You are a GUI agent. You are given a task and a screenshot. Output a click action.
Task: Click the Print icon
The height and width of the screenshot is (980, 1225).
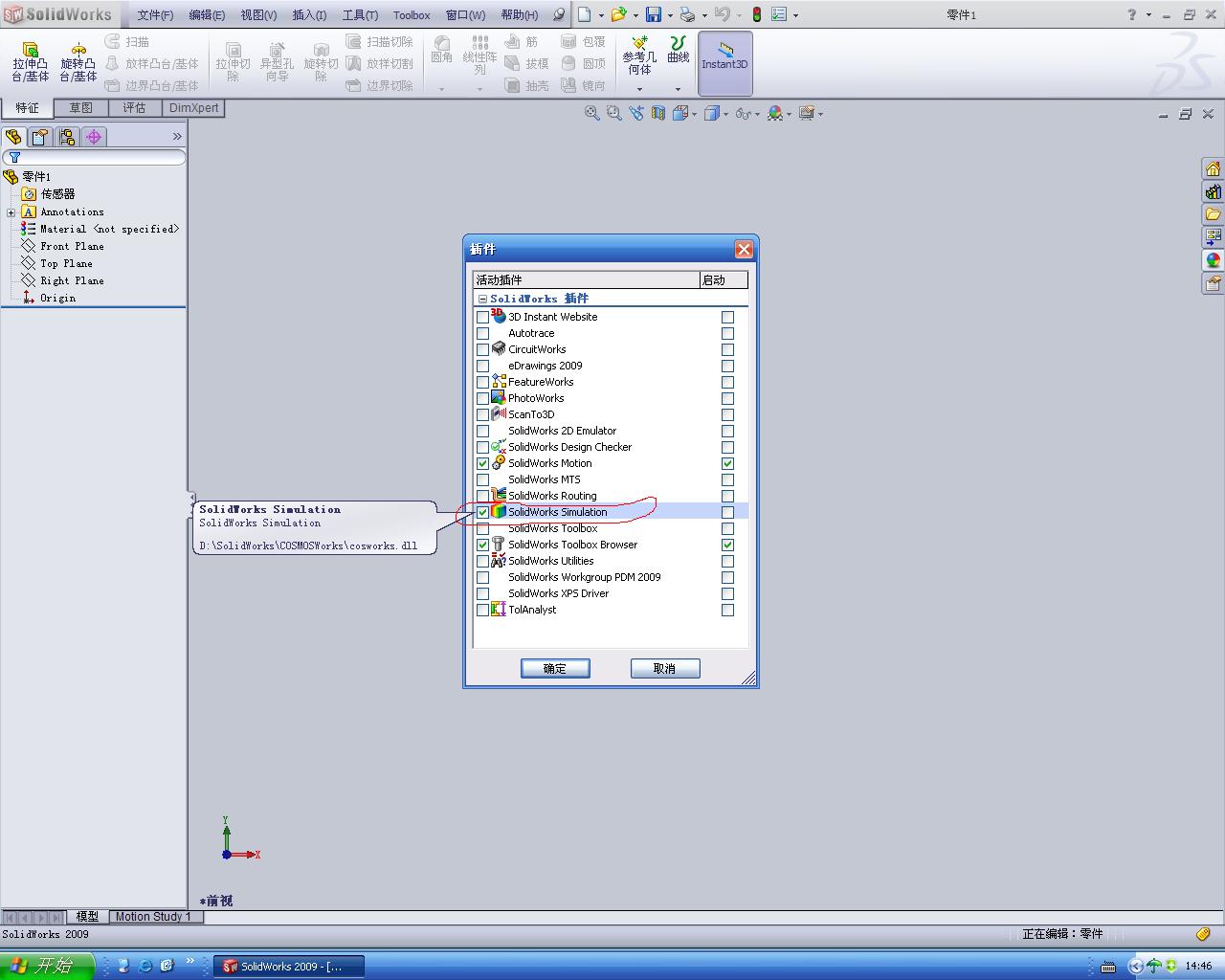click(687, 14)
